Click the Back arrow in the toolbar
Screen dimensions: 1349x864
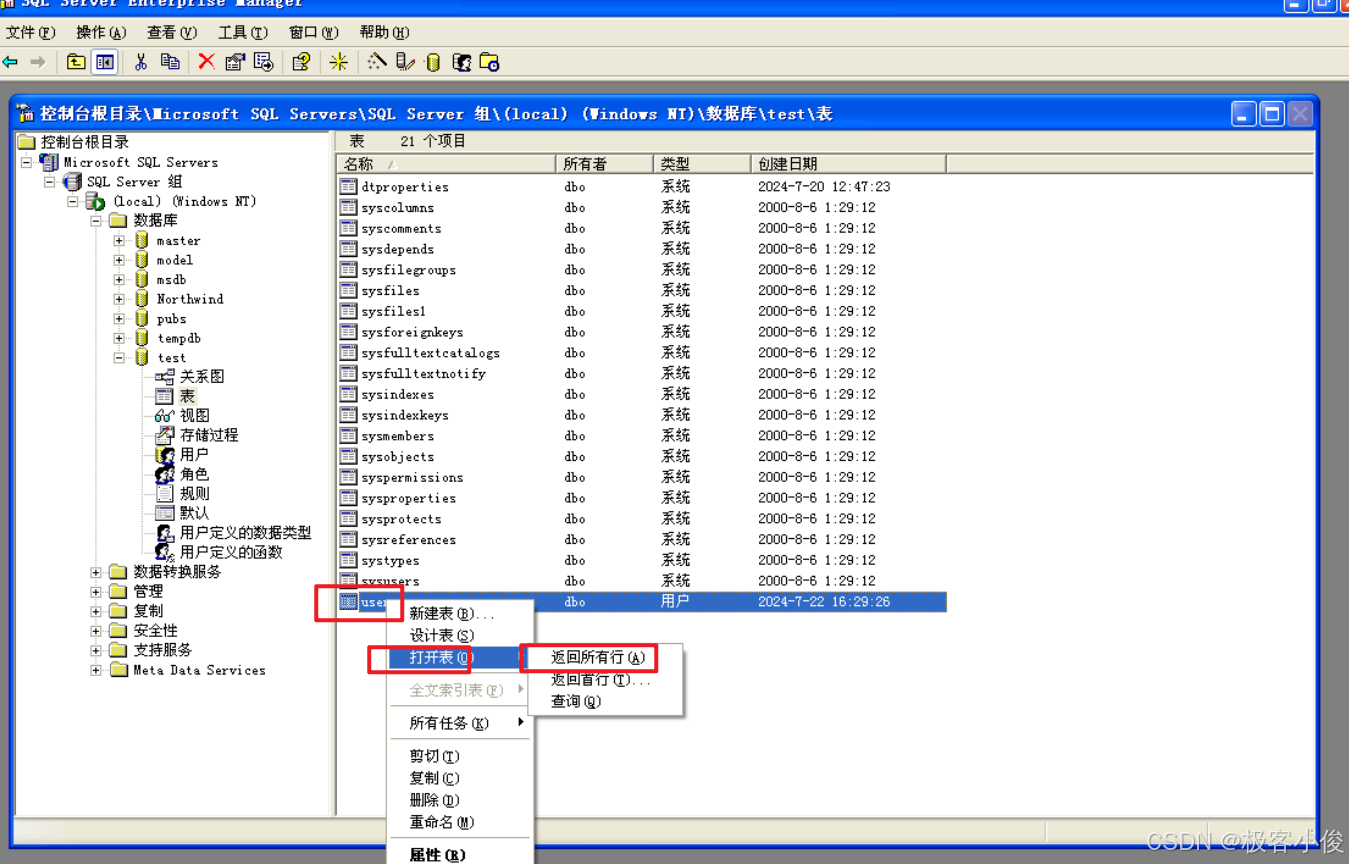coord(10,62)
